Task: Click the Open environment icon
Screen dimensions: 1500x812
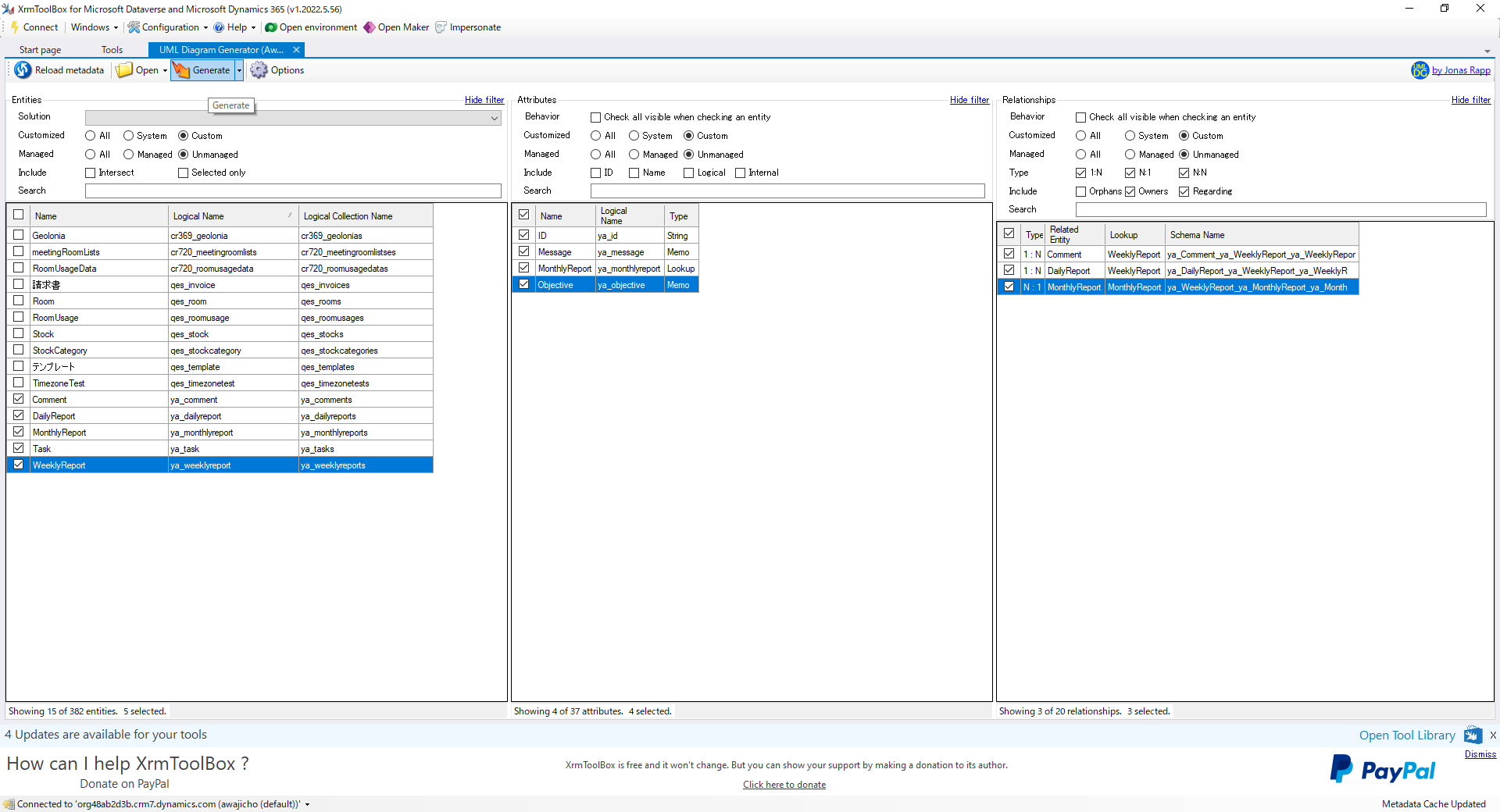Action: click(271, 27)
